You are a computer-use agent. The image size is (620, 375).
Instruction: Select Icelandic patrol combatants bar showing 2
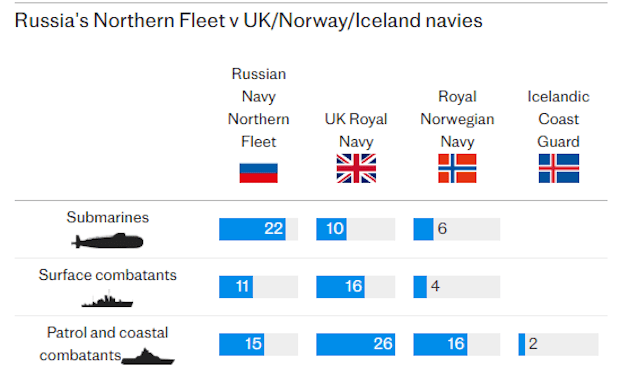coord(558,345)
